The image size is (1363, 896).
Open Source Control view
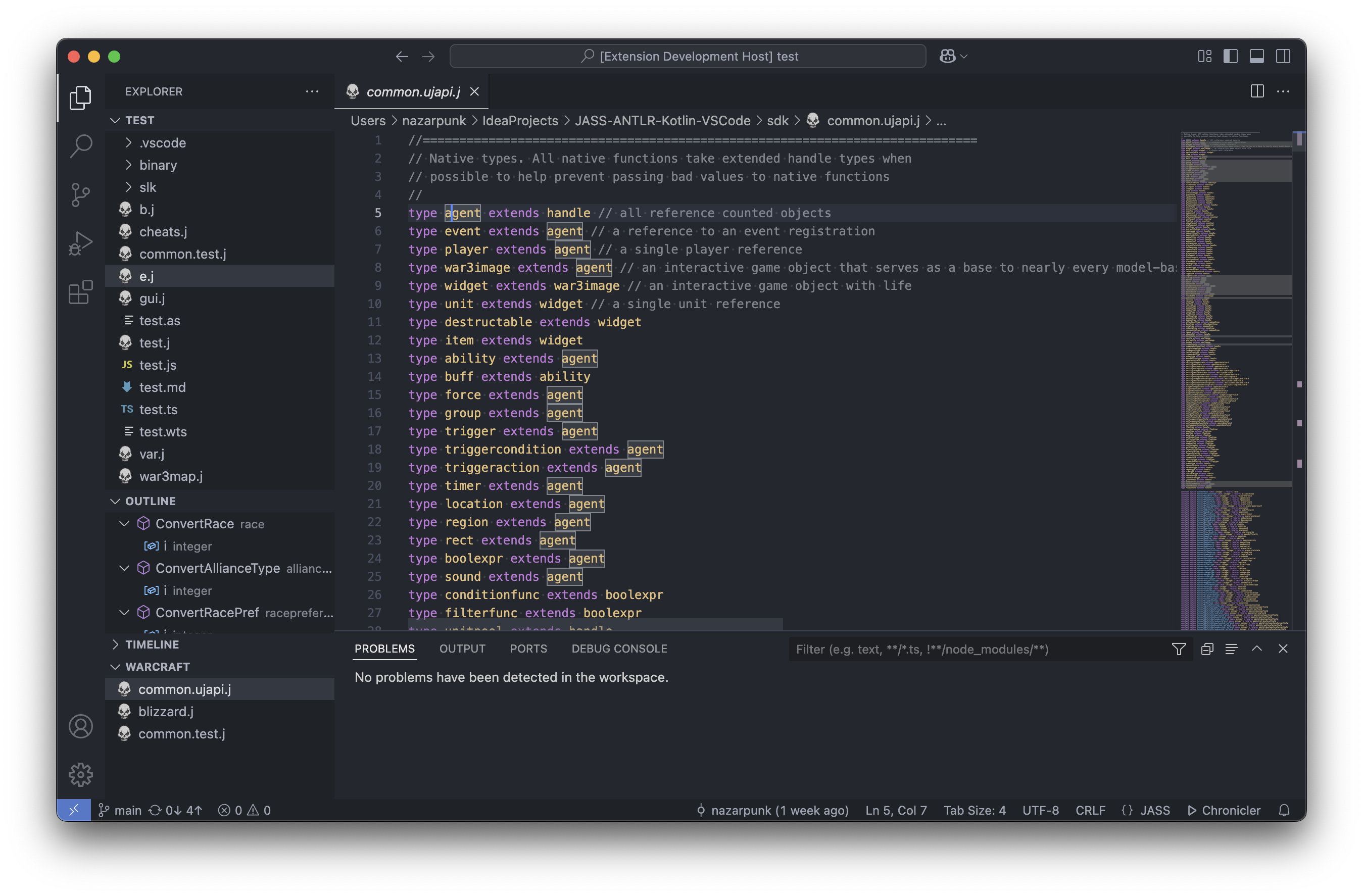(x=81, y=194)
